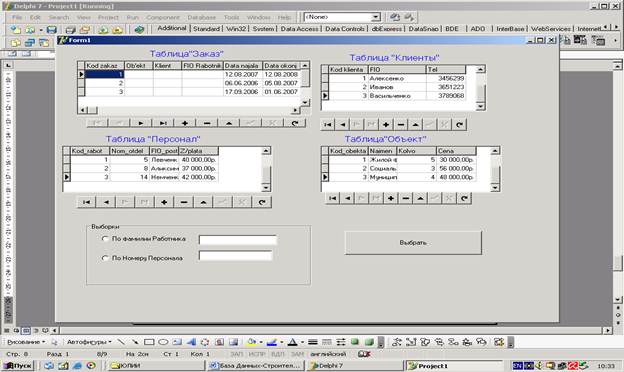Expand the font color arrow in drawing toolbar
Screen dimensions: 624x372
pyautogui.click(x=302, y=342)
